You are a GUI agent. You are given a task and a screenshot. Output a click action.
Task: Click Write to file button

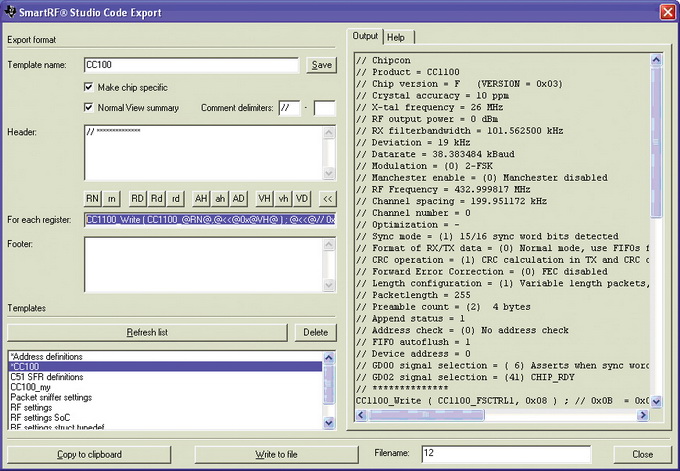(x=276, y=455)
